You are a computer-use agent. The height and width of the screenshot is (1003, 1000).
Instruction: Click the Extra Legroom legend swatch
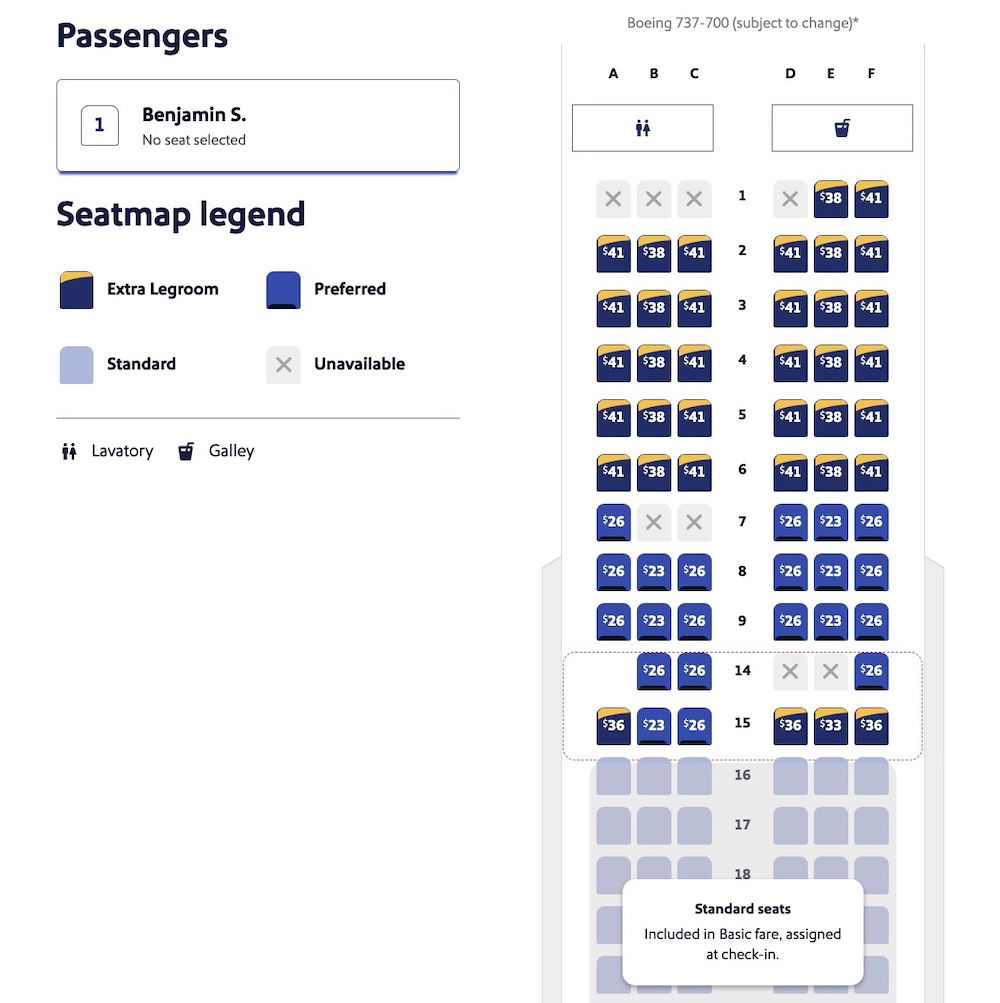coord(77,290)
